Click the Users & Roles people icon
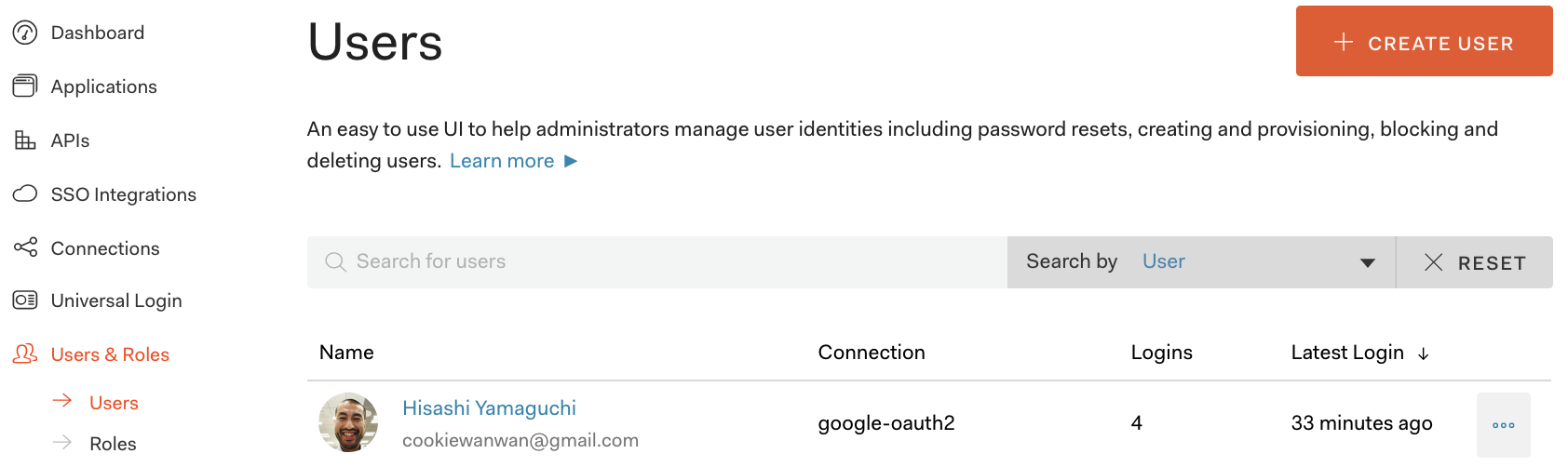The height and width of the screenshot is (467, 1568). [x=25, y=354]
